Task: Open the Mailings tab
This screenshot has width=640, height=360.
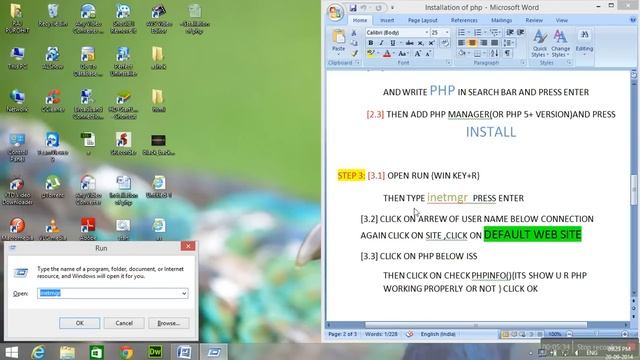Action: point(502,20)
